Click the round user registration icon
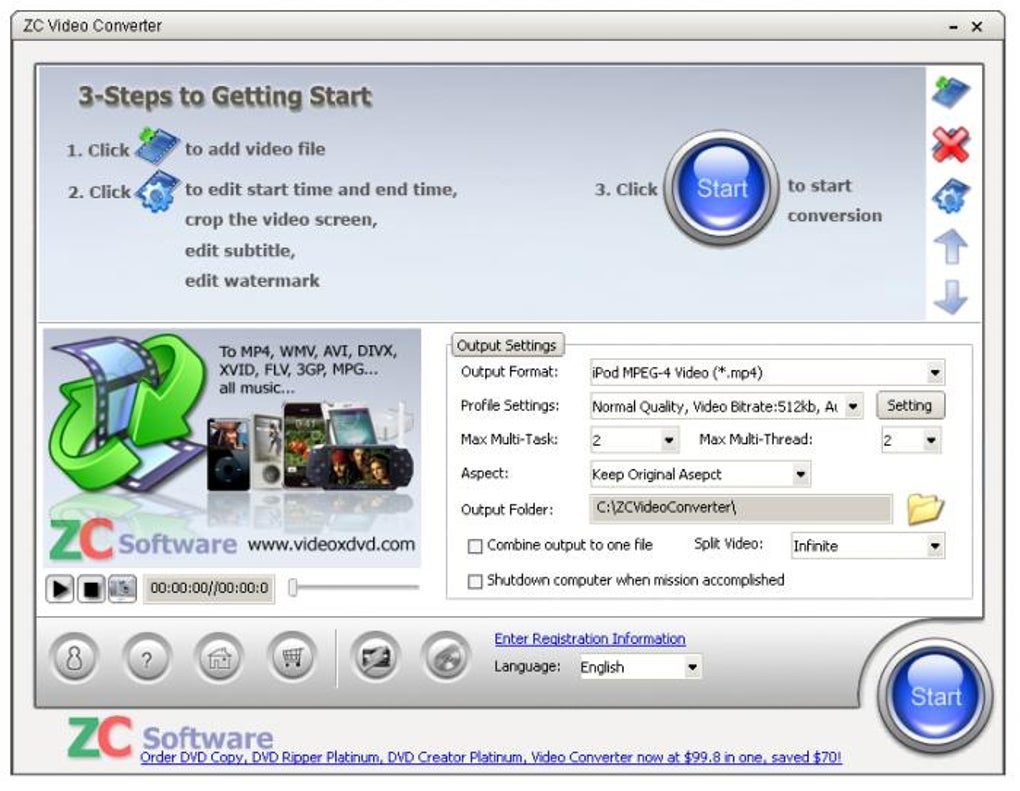 click(74, 658)
